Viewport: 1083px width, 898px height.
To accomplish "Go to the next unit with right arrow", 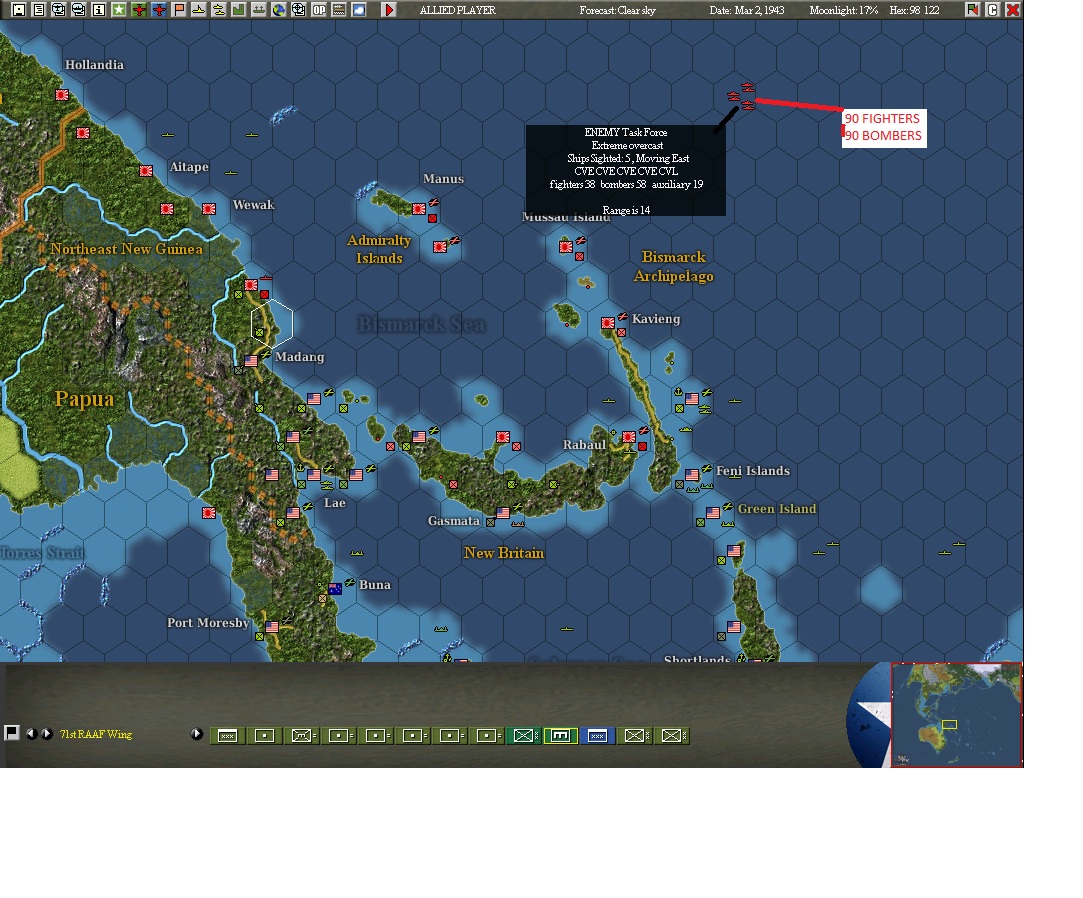I will pyautogui.click(x=46, y=734).
